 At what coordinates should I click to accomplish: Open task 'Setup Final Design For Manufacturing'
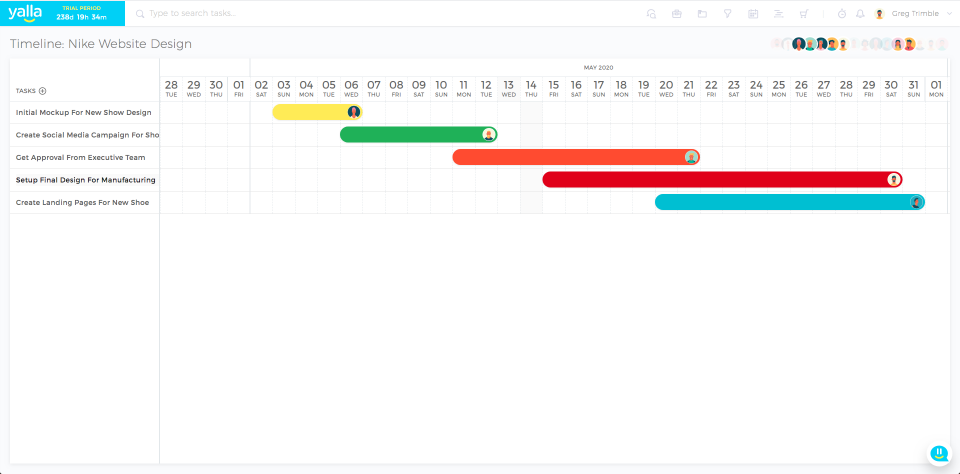(85, 180)
